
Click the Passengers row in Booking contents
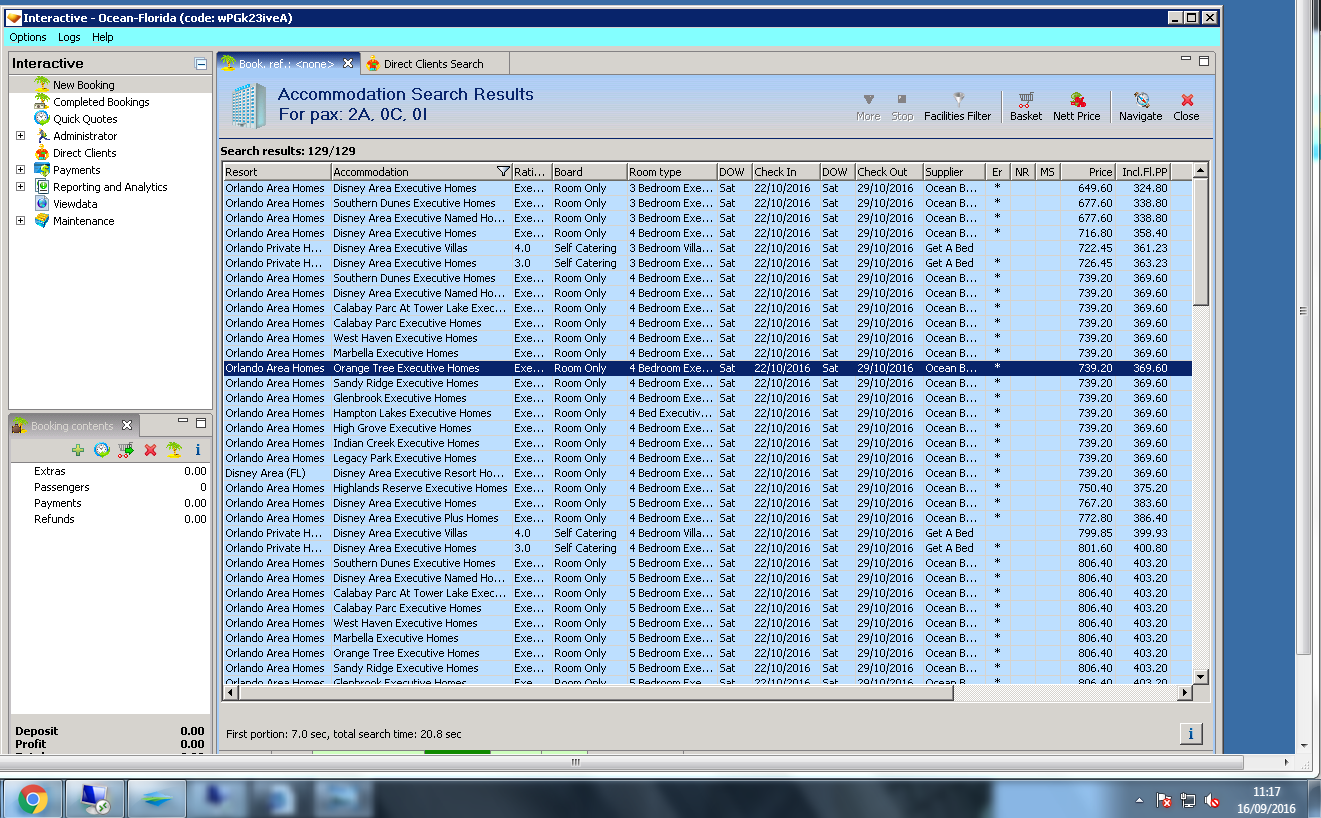(x=109, y=487)
